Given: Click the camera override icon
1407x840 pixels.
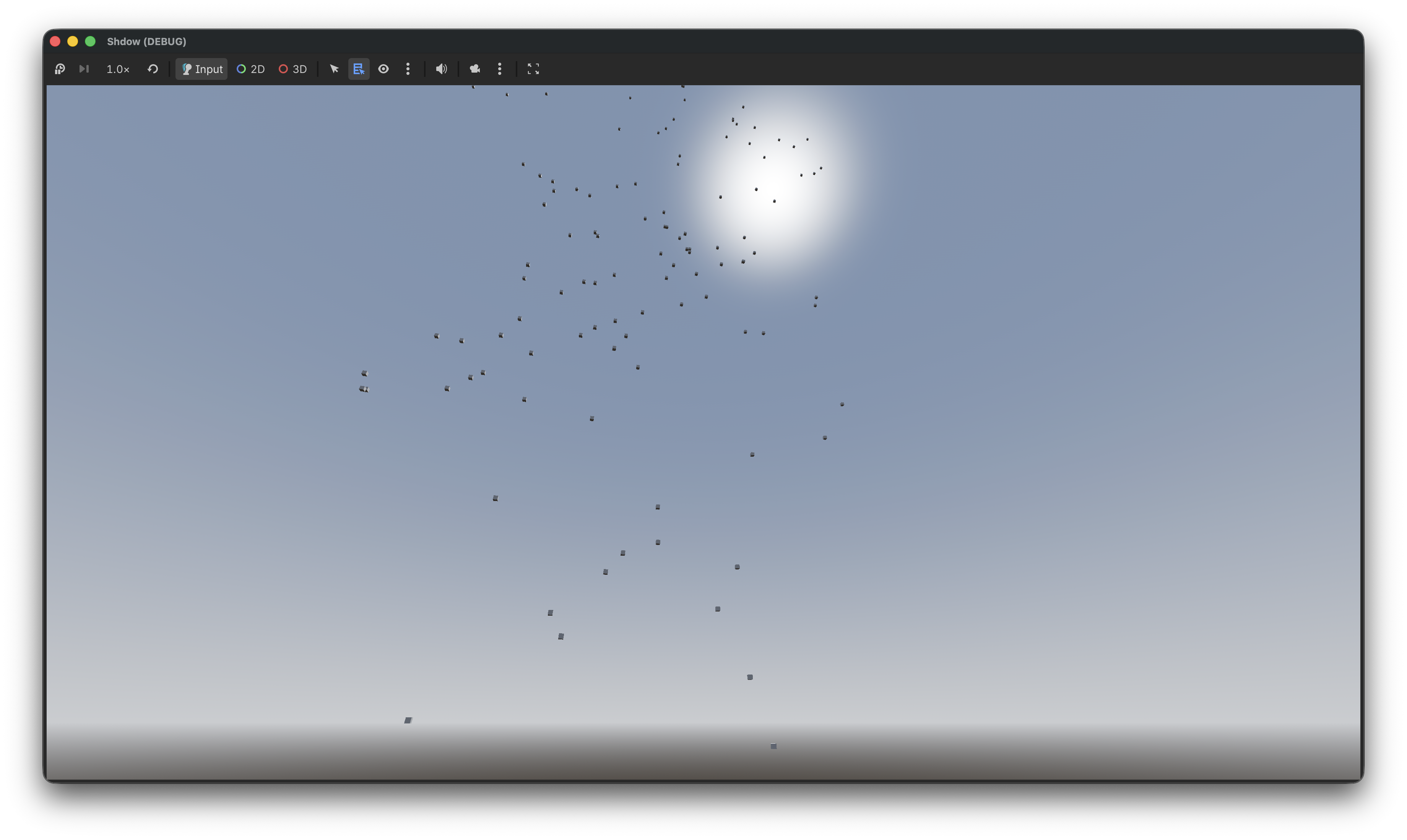Looking at the screenshot, I should coord(475,69).
